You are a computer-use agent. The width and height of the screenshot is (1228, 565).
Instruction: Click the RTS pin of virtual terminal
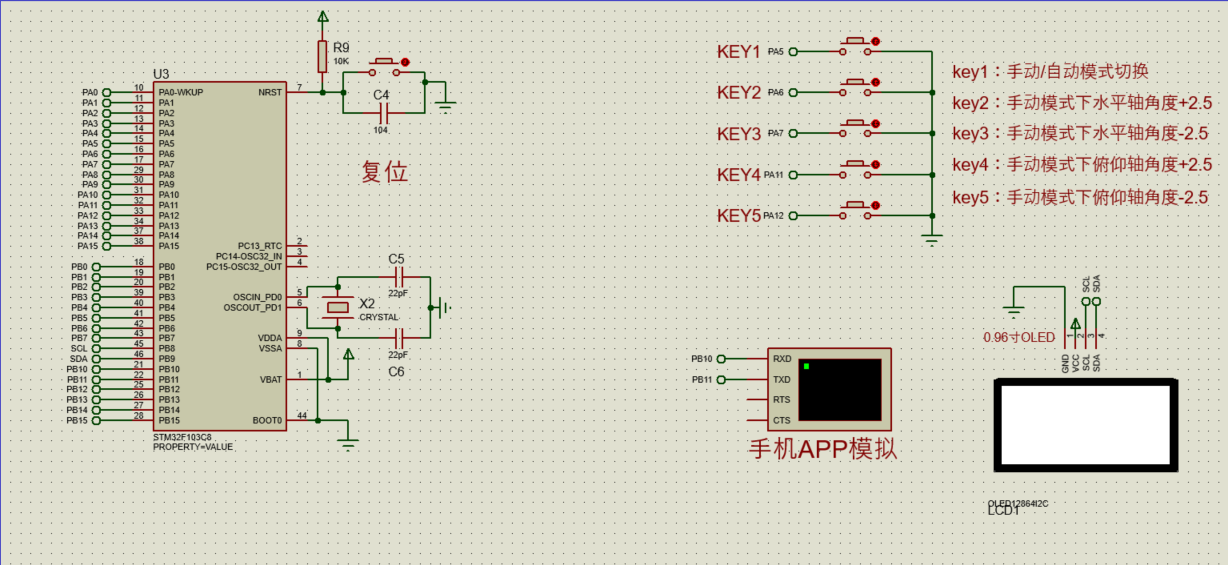pyautogui.click(x=781, y=399)
